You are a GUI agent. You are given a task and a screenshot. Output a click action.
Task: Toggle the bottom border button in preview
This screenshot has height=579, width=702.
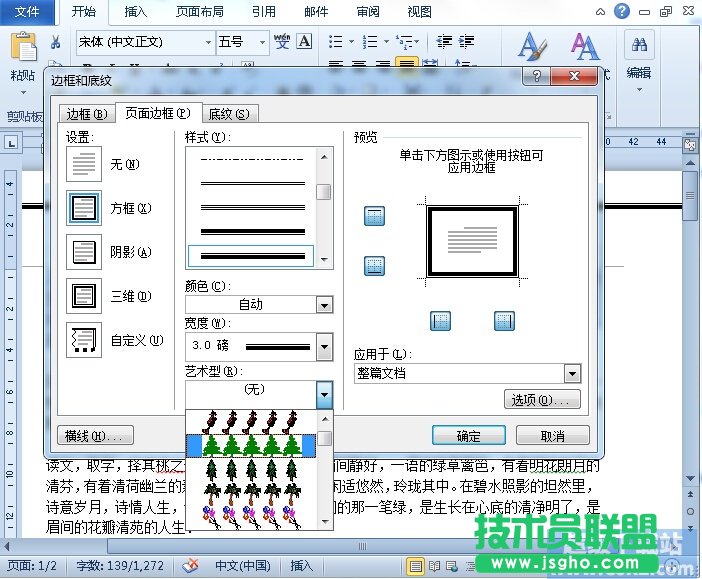click(374, 266)
